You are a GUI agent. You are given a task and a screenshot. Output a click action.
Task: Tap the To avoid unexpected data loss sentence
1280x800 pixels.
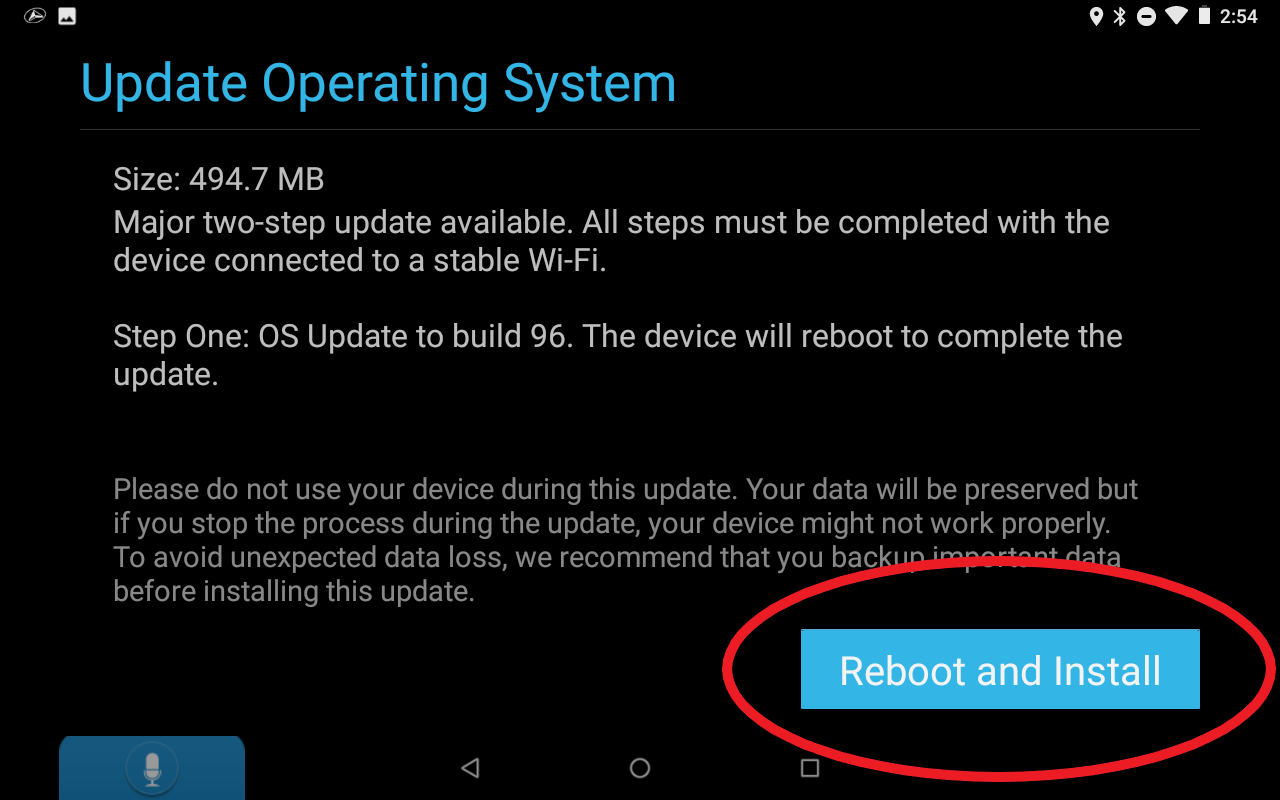tap(617, 574)
